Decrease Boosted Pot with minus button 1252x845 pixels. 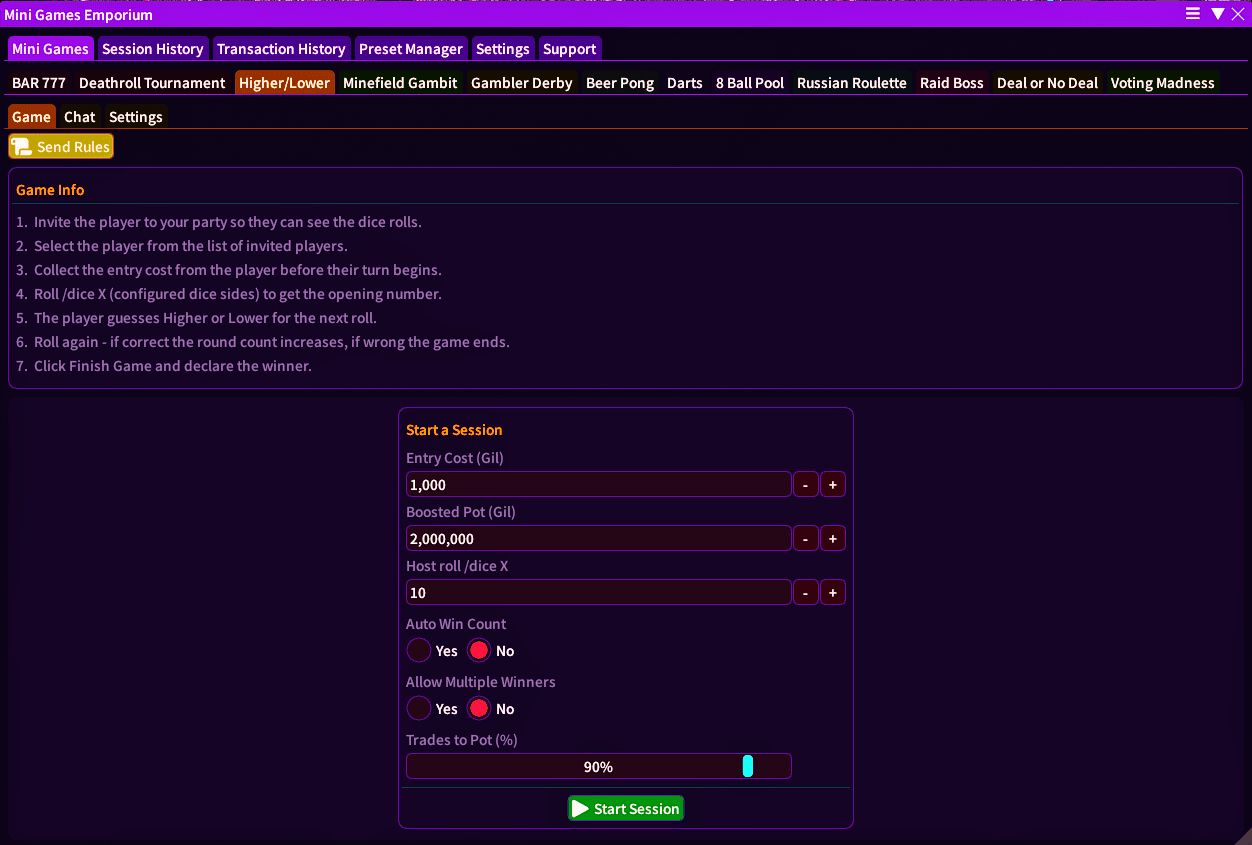click(x=806, y=539)
